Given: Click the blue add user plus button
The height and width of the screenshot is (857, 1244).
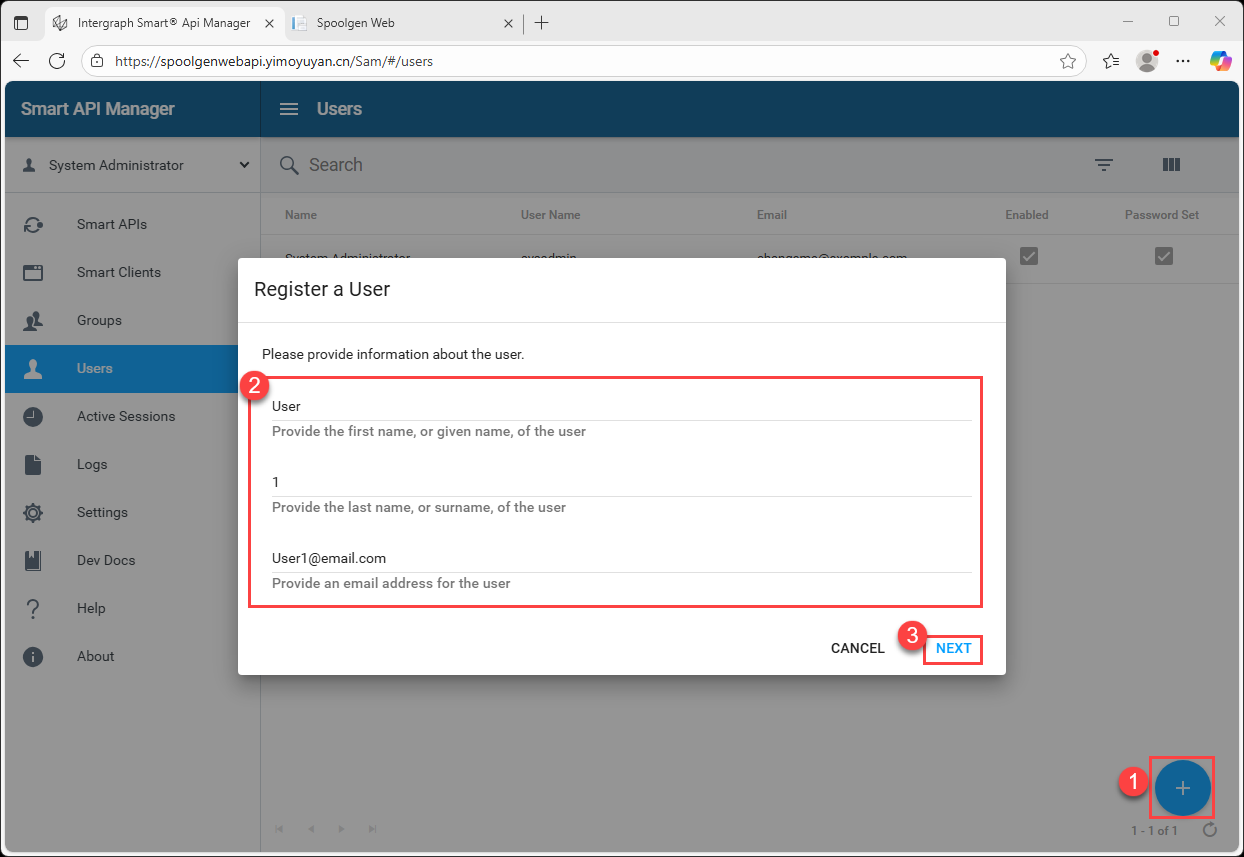Looking at the screenshot, I should coord(1182,788).
